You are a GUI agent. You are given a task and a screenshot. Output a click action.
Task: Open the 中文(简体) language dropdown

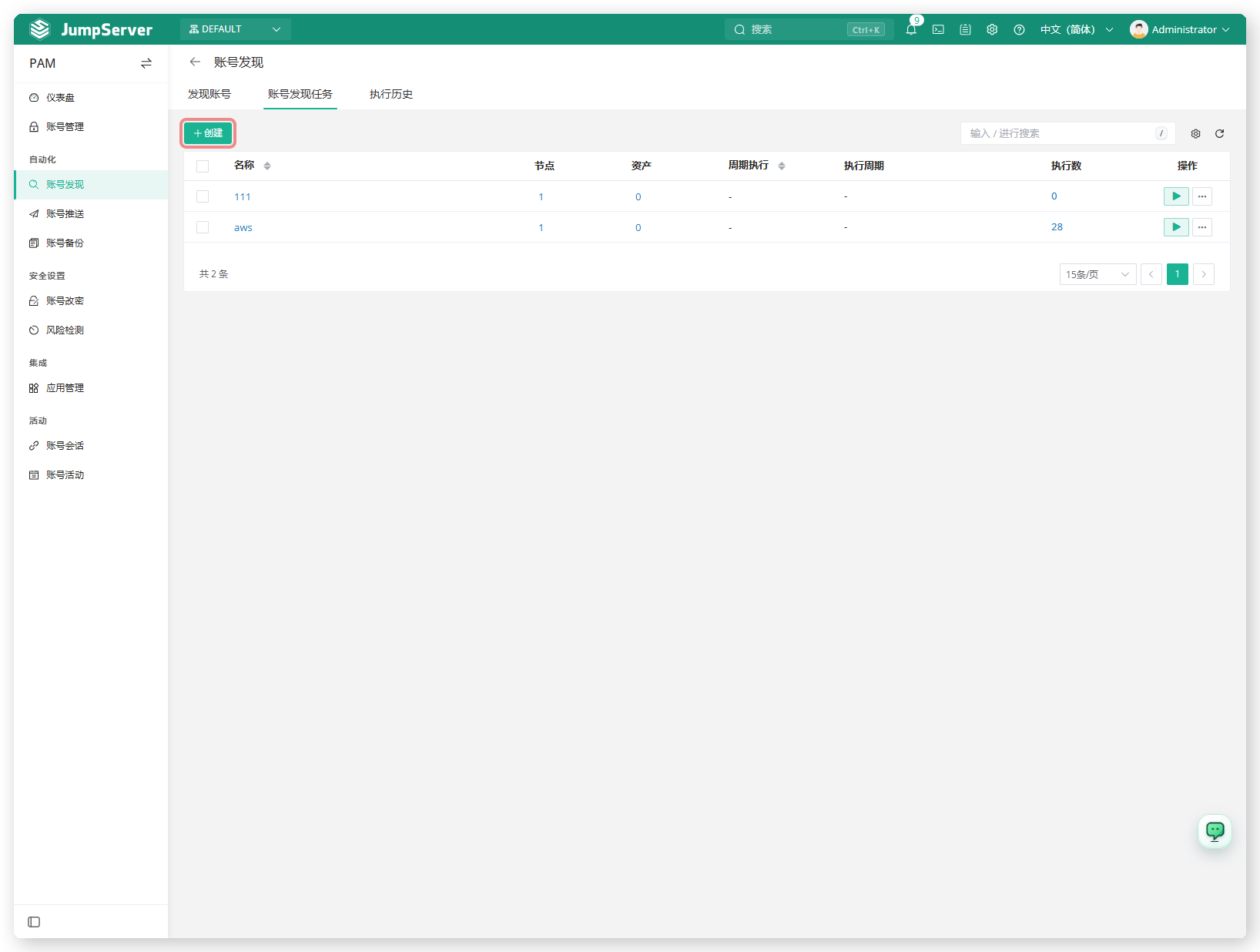pos(1077,29)
